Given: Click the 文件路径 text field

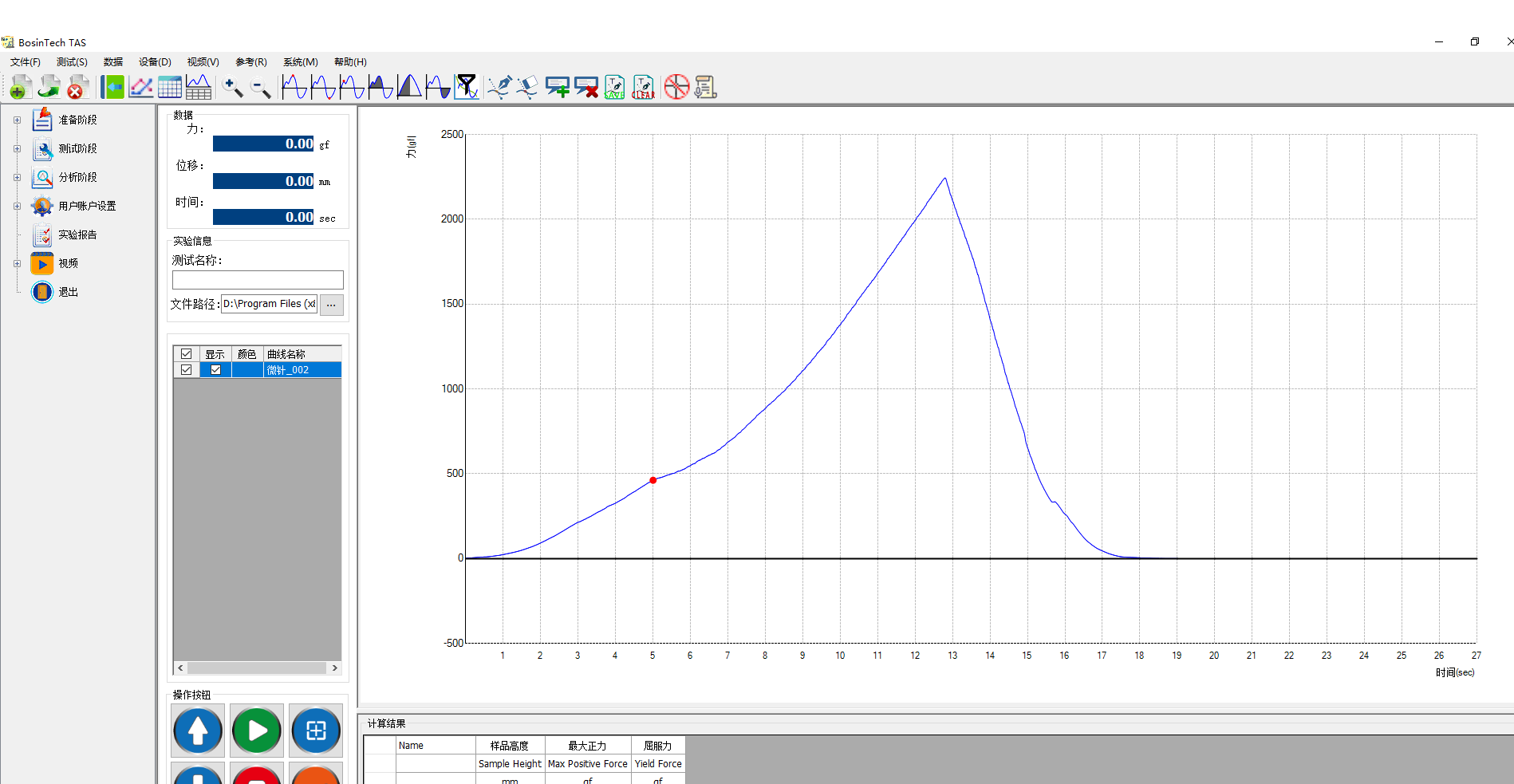Looking at the screenshot, I should click(x=269, y=304).
